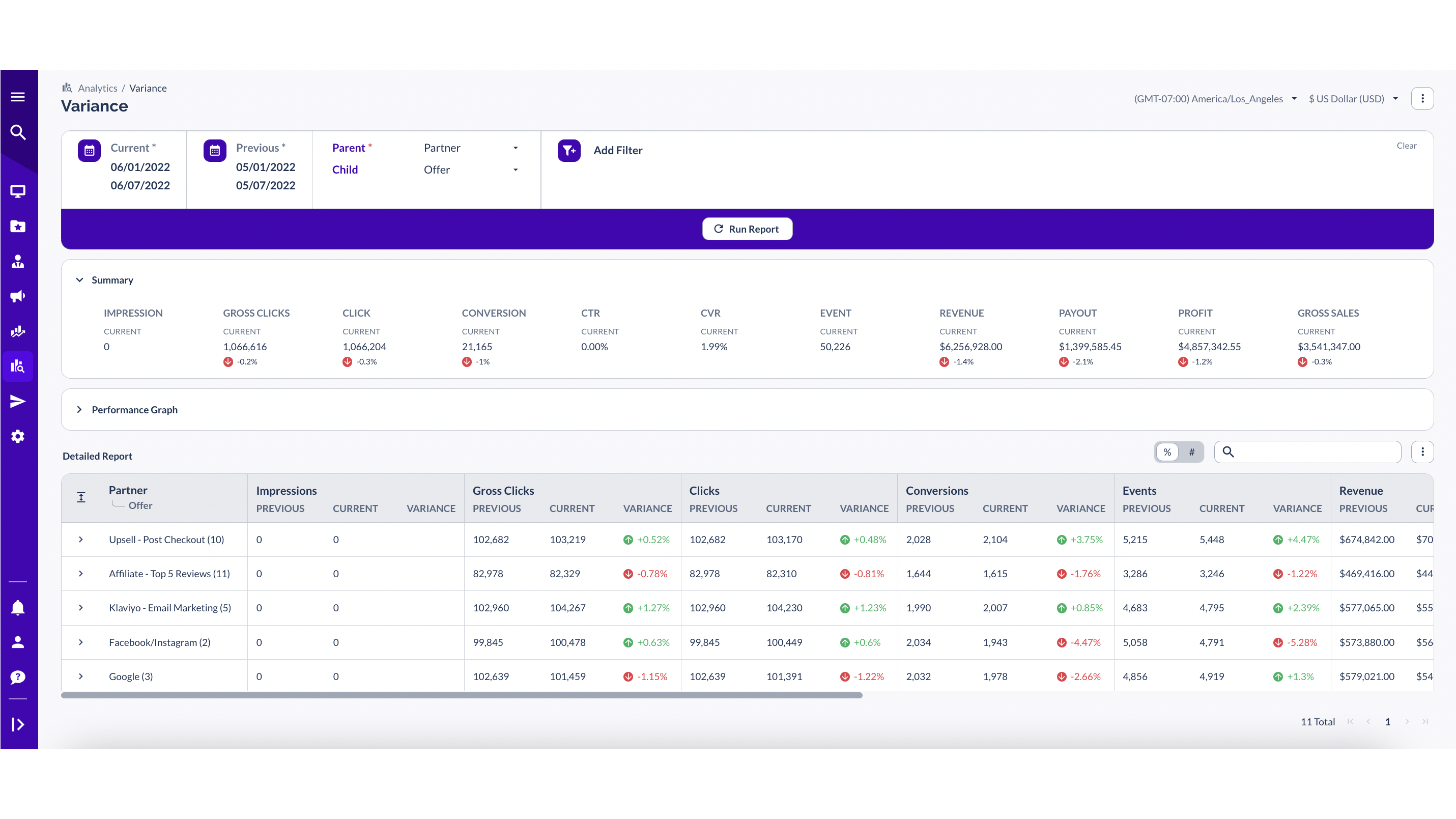Select the % display mode toggle
Viewport: 1456px width, 819px height.
click(x=1167, y=451)
